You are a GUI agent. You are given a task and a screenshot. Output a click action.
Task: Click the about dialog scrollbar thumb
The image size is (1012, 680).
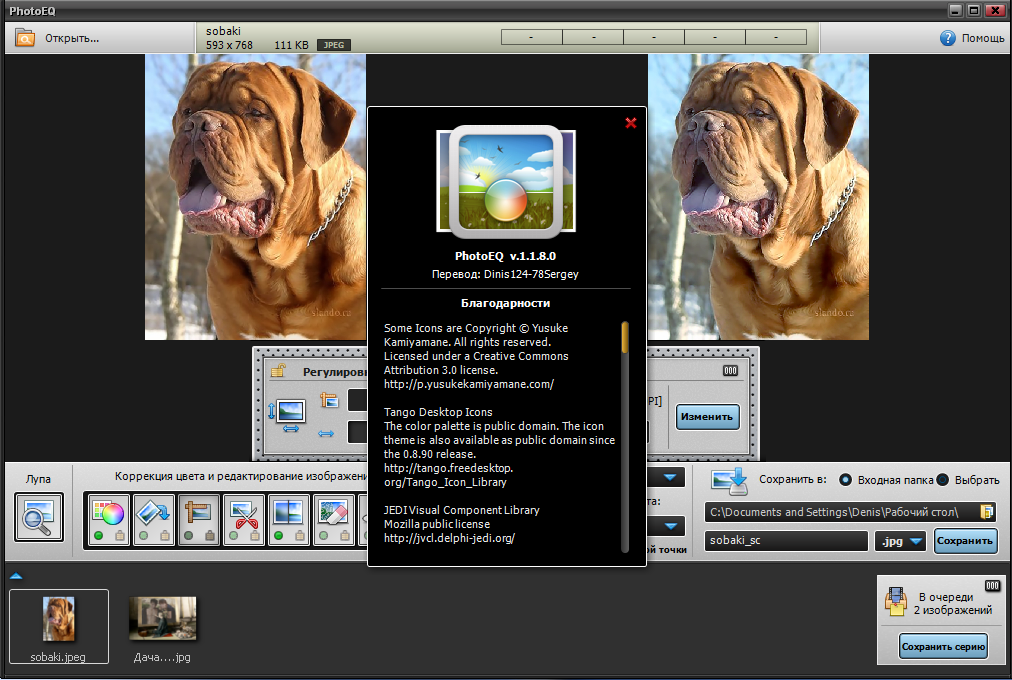coord(625,337)
